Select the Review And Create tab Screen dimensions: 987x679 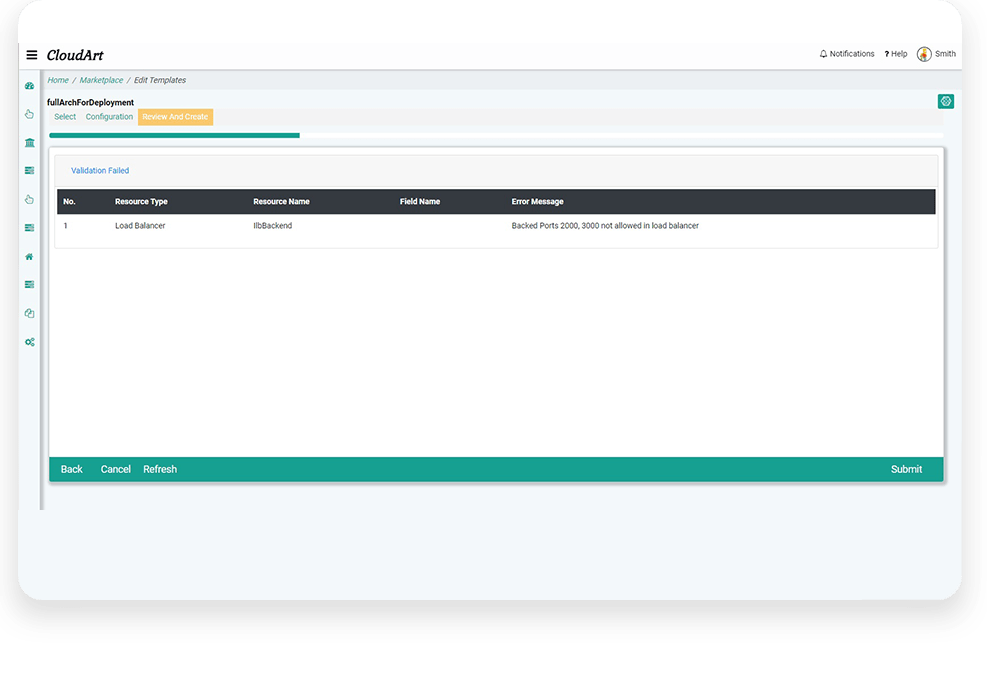point(175,117)
